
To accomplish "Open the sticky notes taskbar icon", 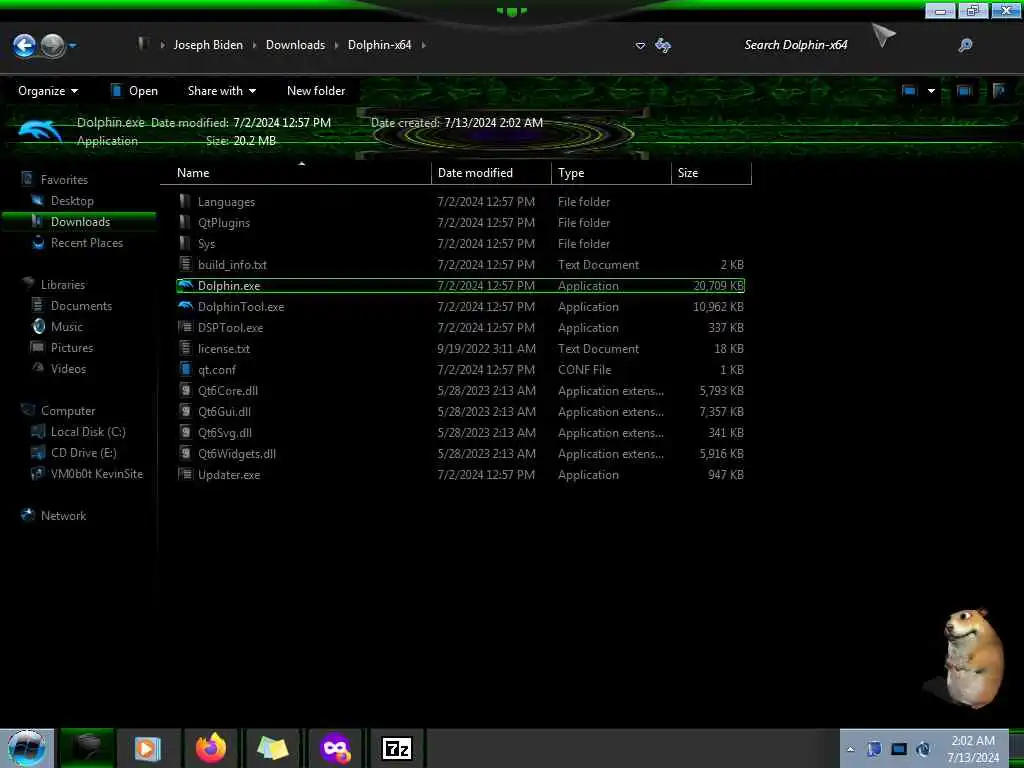I will tap(272, 748).
